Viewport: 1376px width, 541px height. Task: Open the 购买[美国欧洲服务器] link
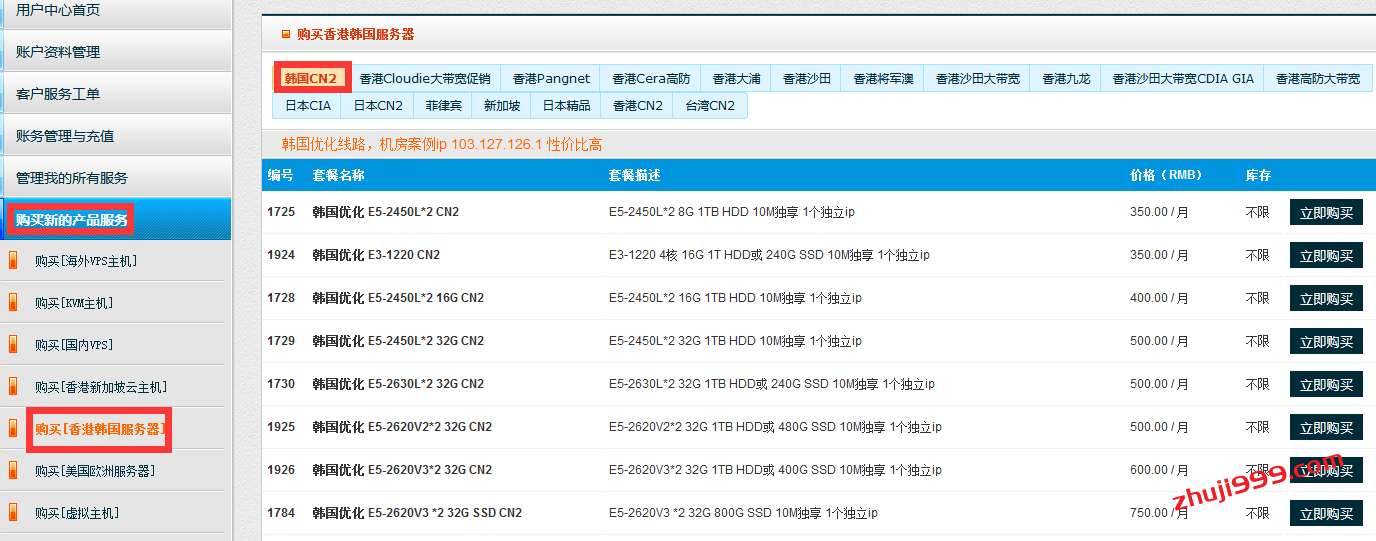tap(95, 471)
